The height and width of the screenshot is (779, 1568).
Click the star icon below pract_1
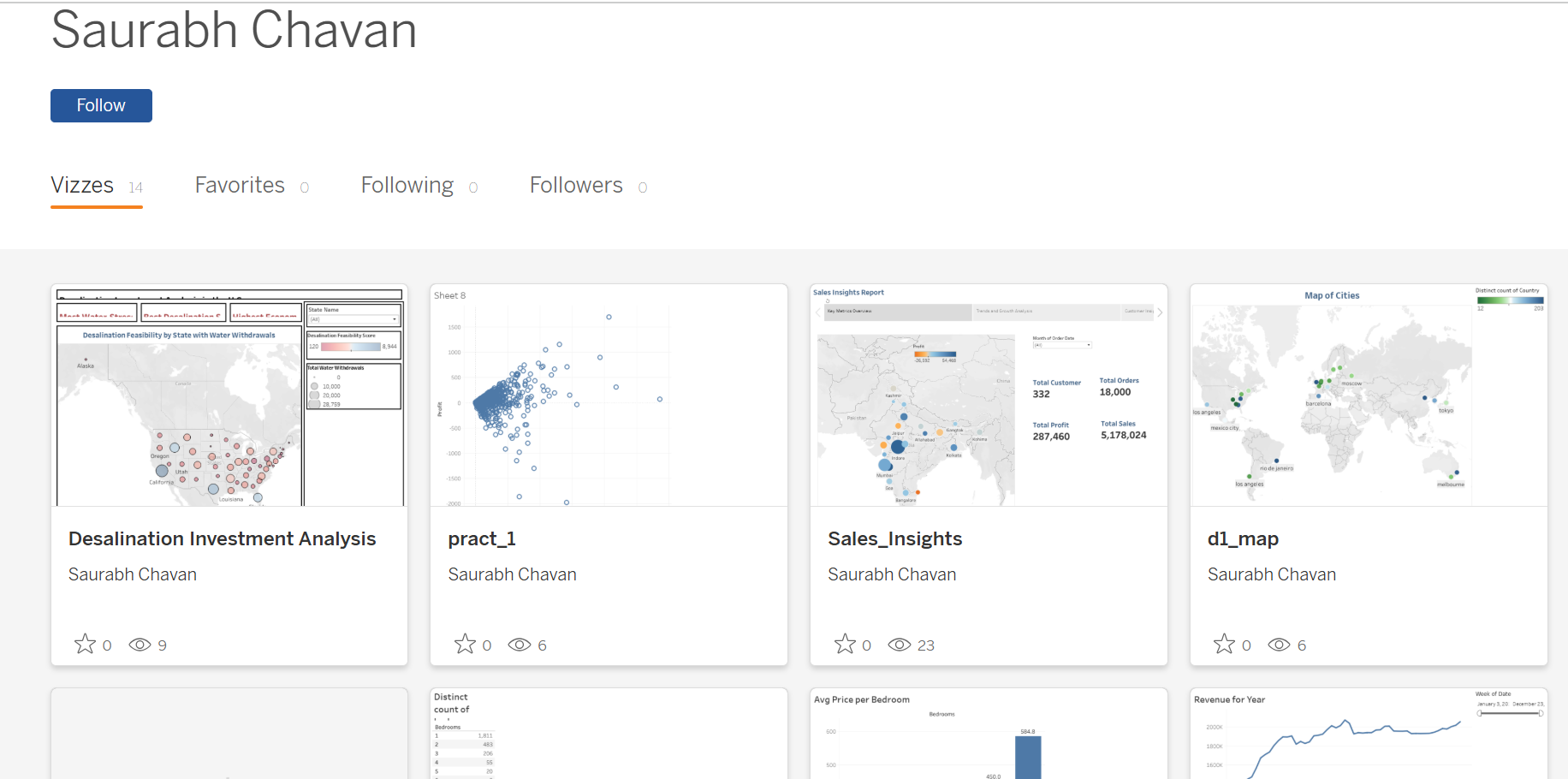click(x=465, y=643)
